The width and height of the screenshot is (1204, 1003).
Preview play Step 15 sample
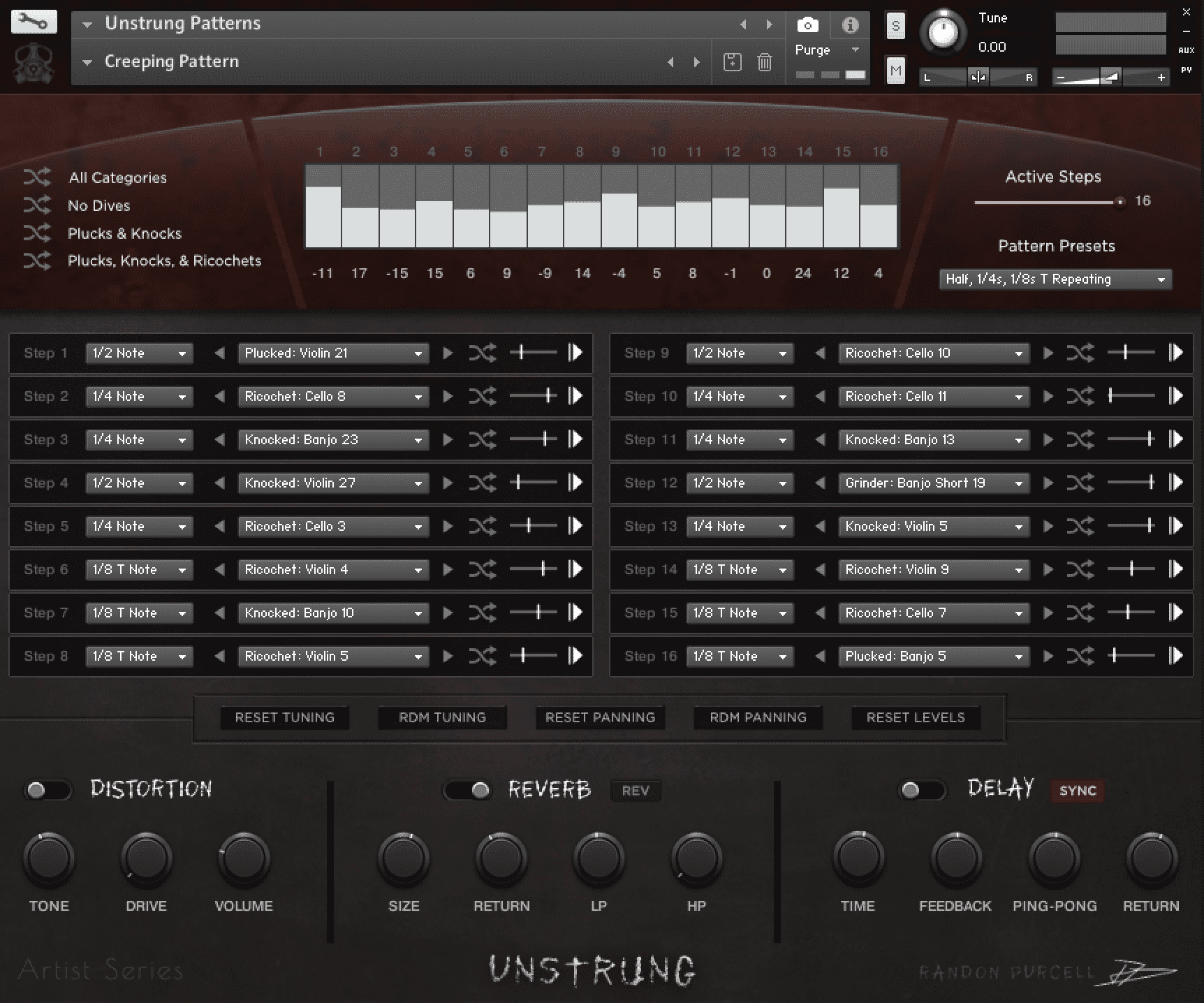point(1176,613)
